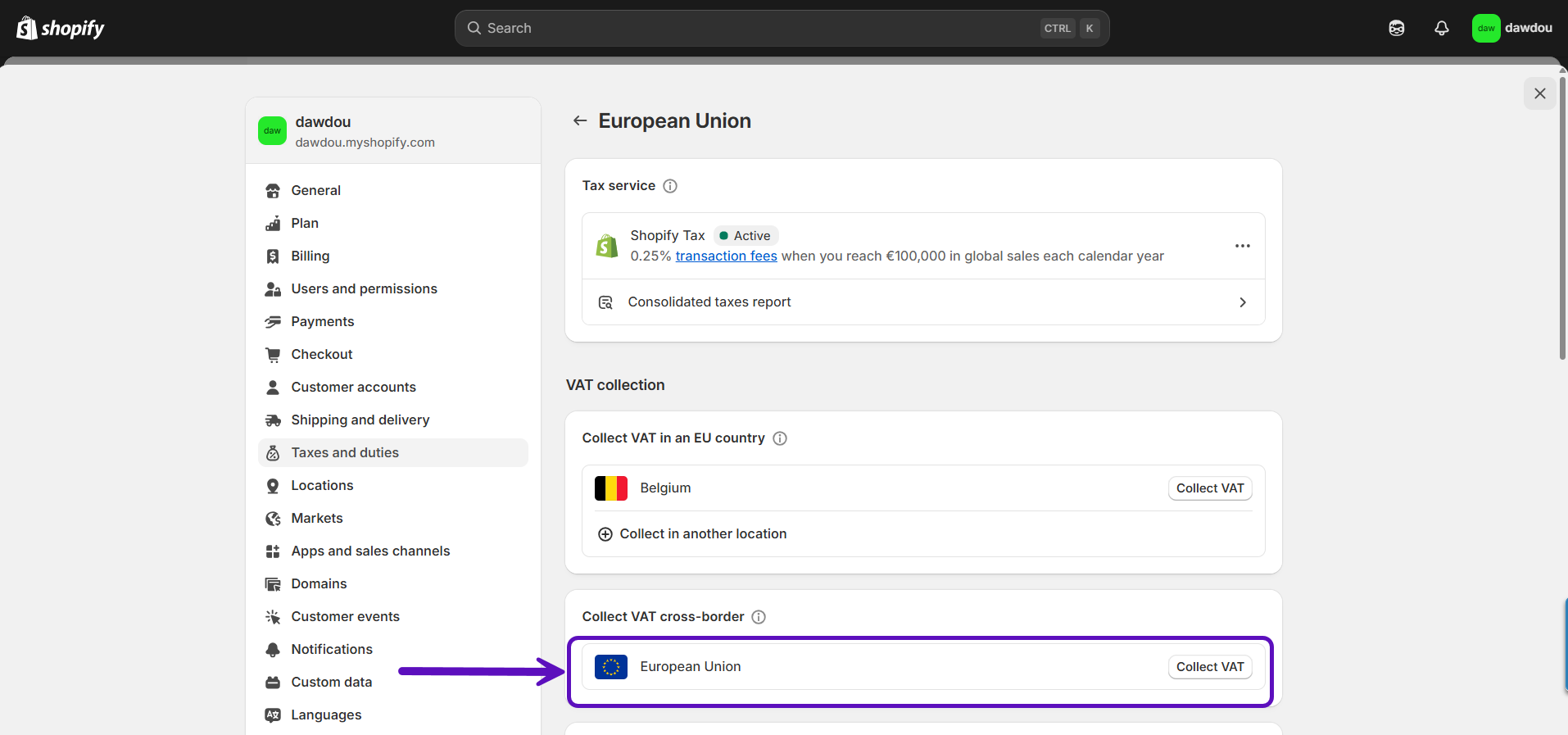
Task: Click Collect VAT button for Belgium
Action: (1209, 488)
